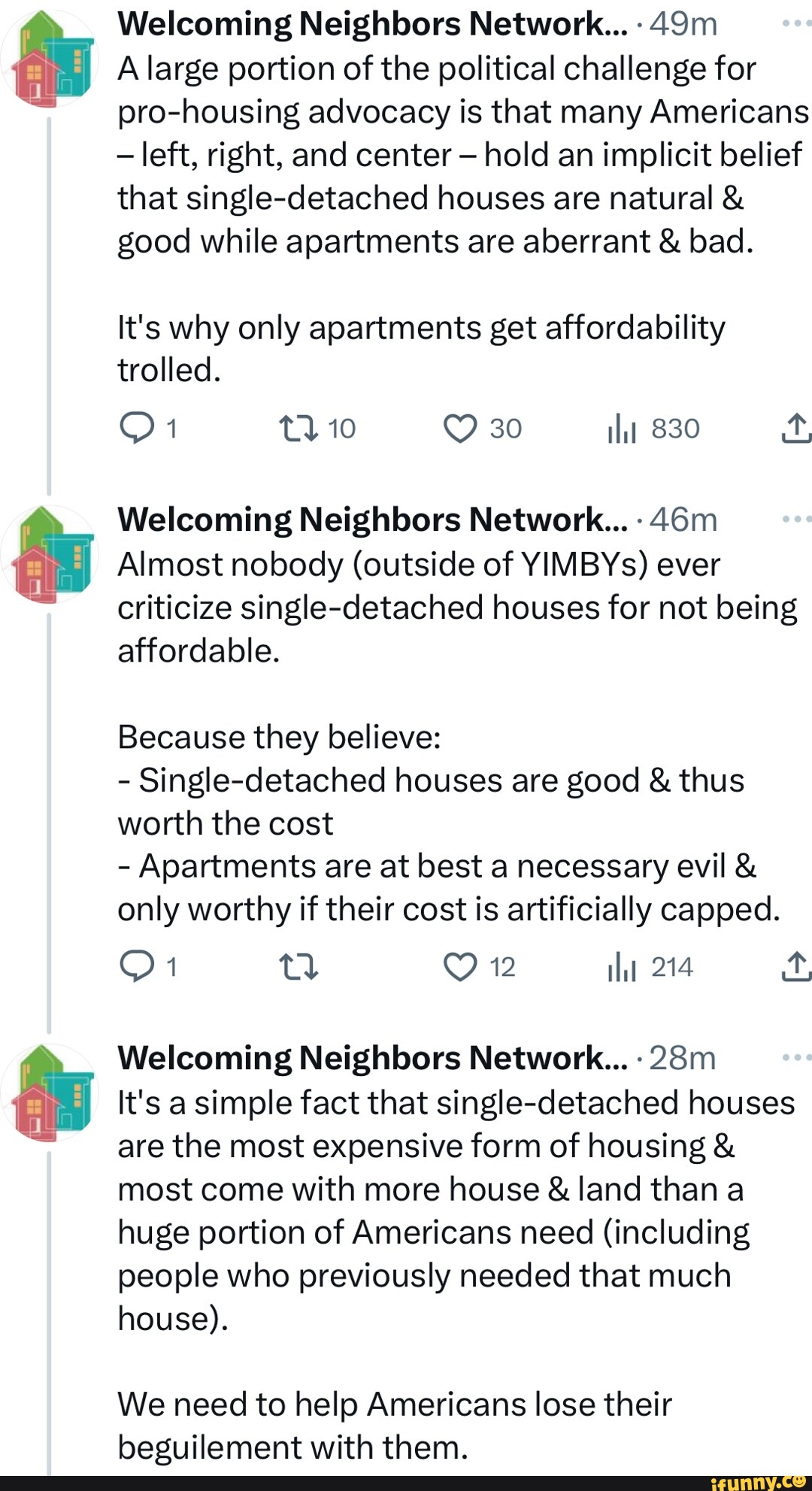Viewport: 812px width, 1491px height.
Task: Open more options on 49m tweet
Action: [795, 24]
